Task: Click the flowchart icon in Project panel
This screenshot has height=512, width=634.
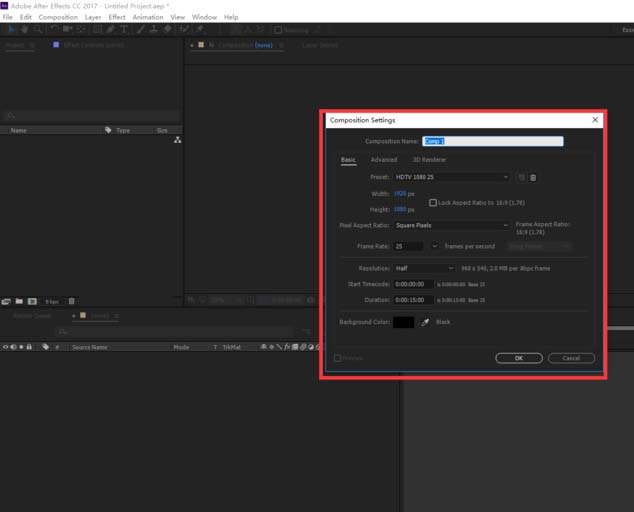Action: coord(177,141)
